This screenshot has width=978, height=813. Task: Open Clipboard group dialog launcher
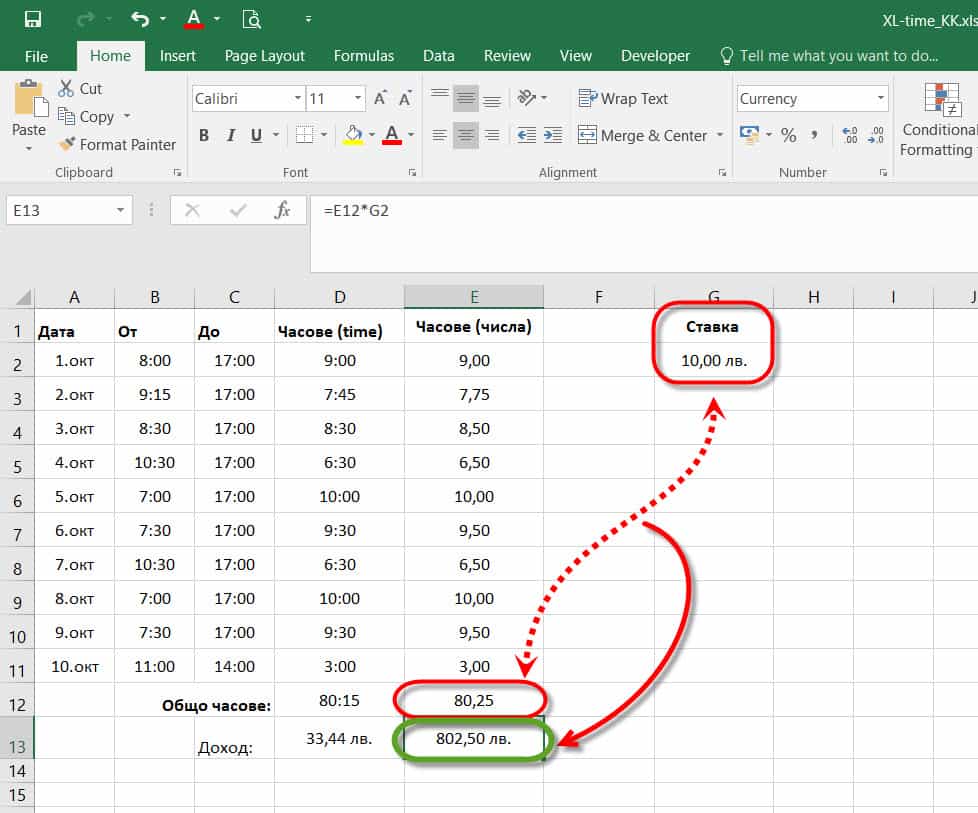[177, 173]
